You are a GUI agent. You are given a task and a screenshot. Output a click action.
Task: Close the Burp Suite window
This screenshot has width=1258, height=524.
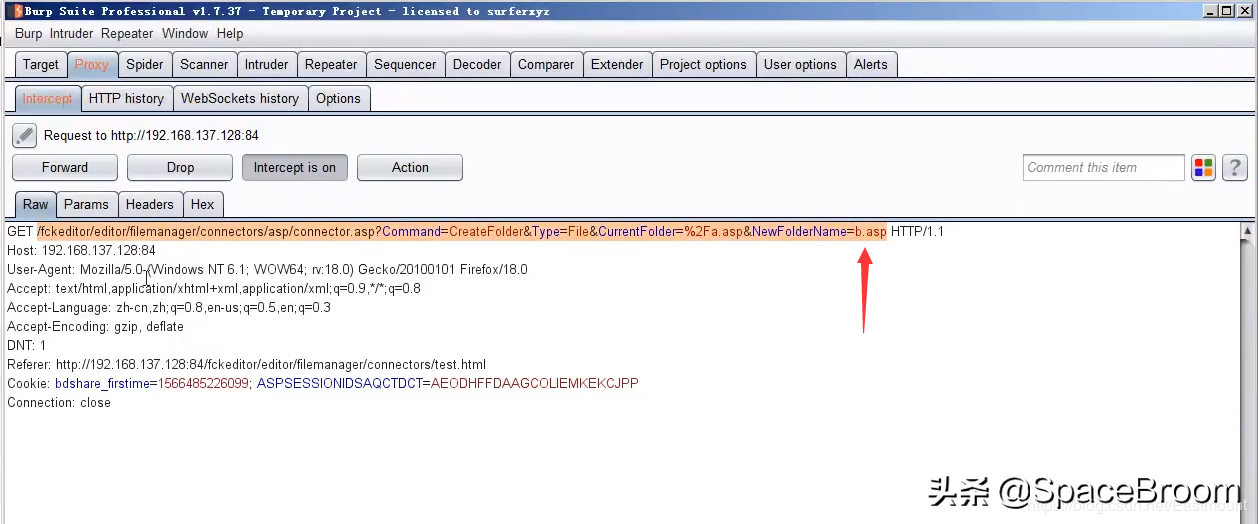point(1245,11)
